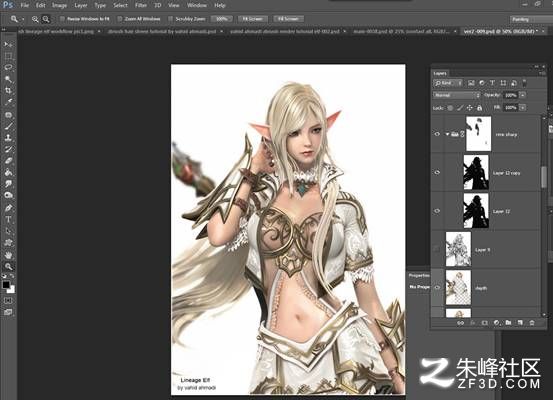This screenshot has height=400, width=553.
Task: Filter layers by pixel type
Action: [471, 83]
